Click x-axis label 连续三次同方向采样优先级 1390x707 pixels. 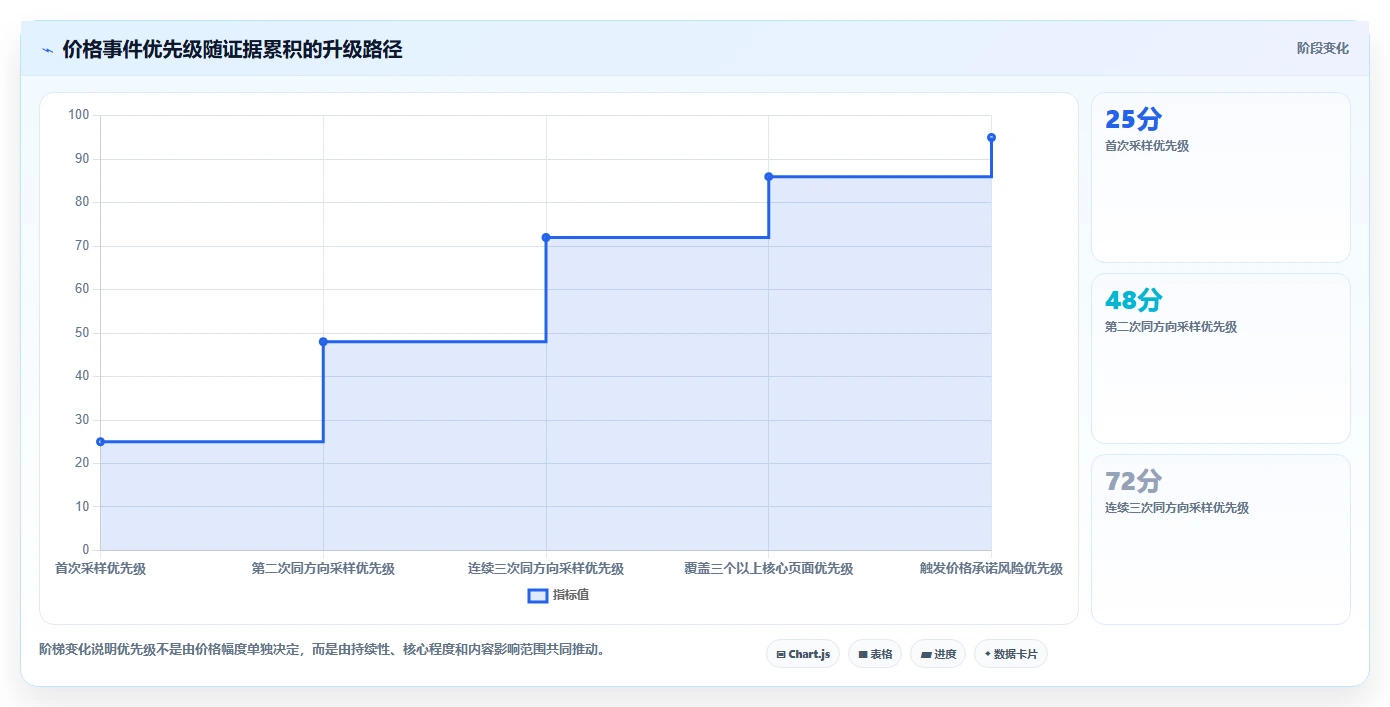coord(546,569)
